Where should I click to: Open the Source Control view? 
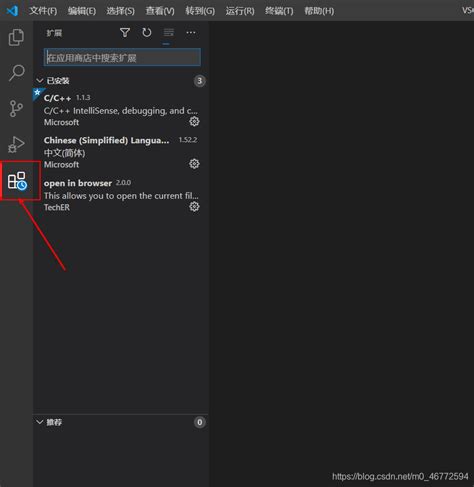coord(16,109)
